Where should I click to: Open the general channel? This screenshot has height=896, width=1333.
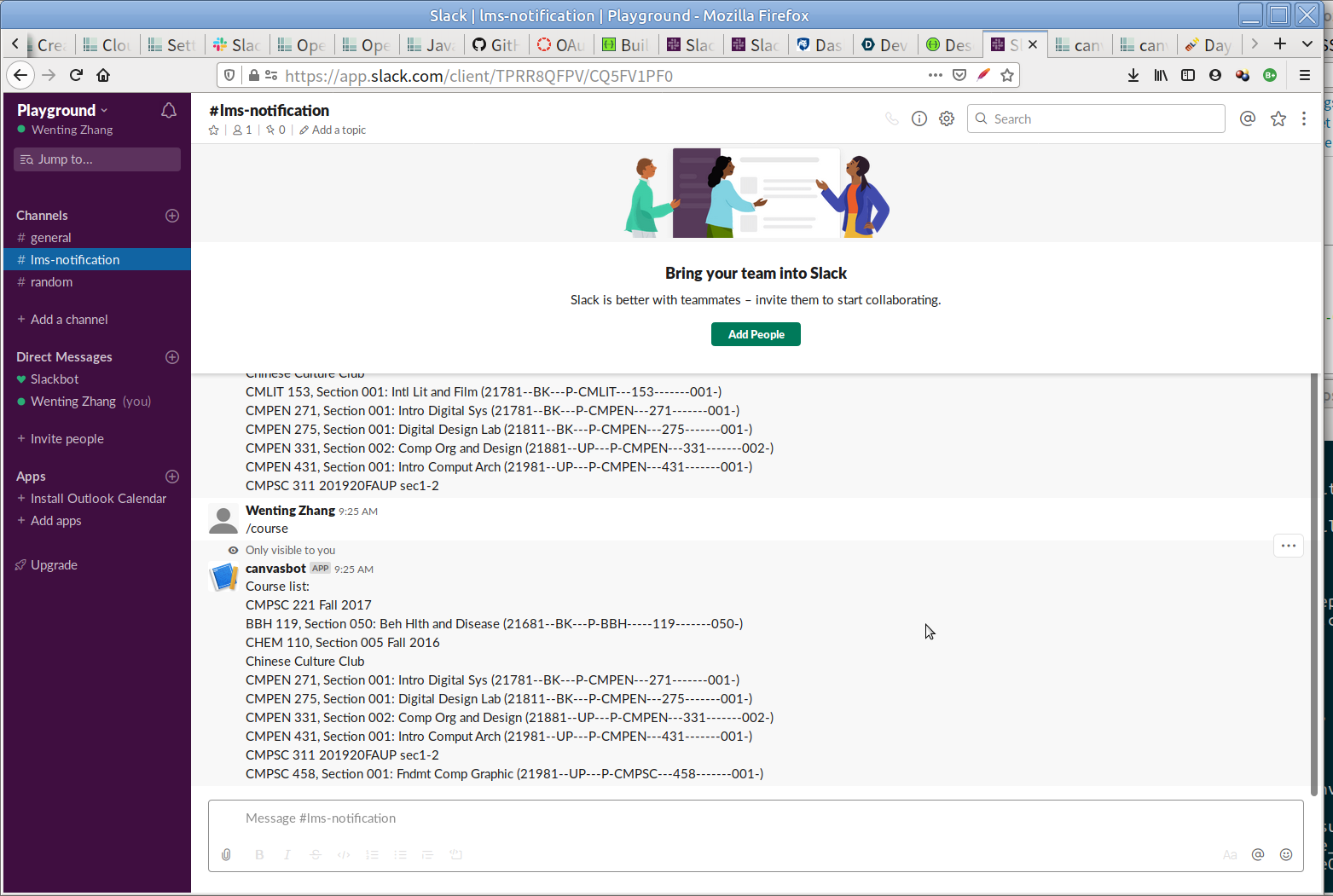click(97, 238)
